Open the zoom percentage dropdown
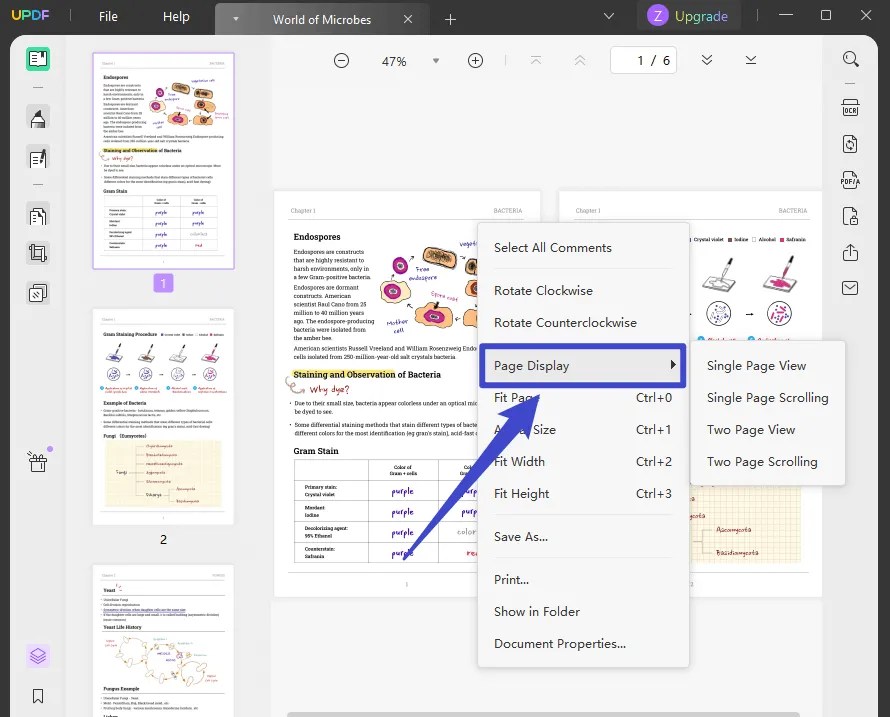Viewport: 890px width, 717px height. click(x=436, y=60)
